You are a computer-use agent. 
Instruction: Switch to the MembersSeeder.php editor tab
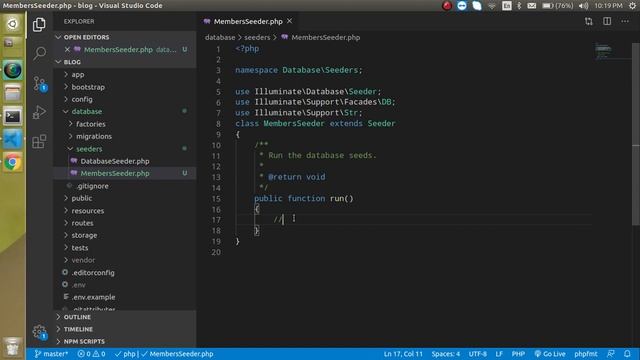(248, 21)
